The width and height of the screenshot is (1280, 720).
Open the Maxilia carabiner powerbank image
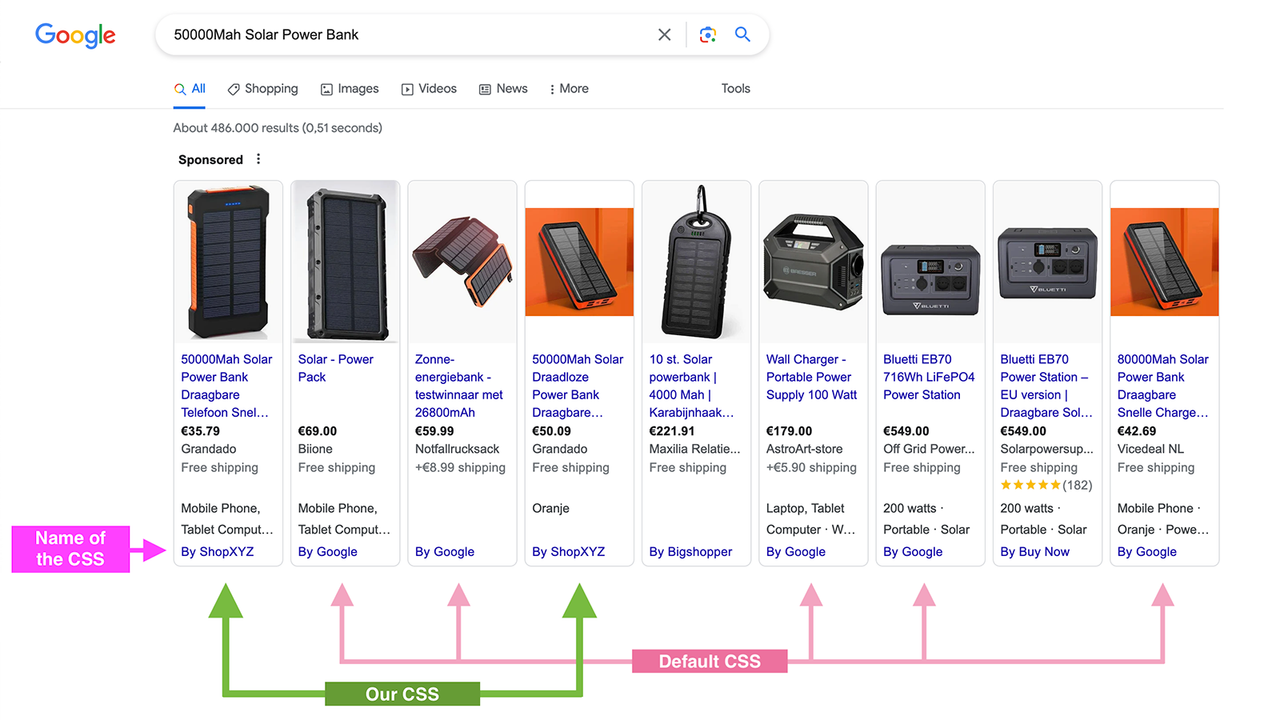[x=696, y=262]
